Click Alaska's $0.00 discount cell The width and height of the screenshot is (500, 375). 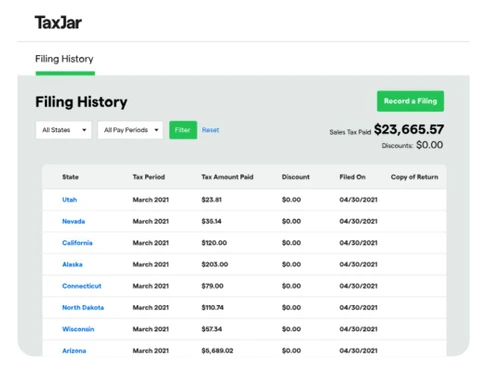click(x=291, y=264)
